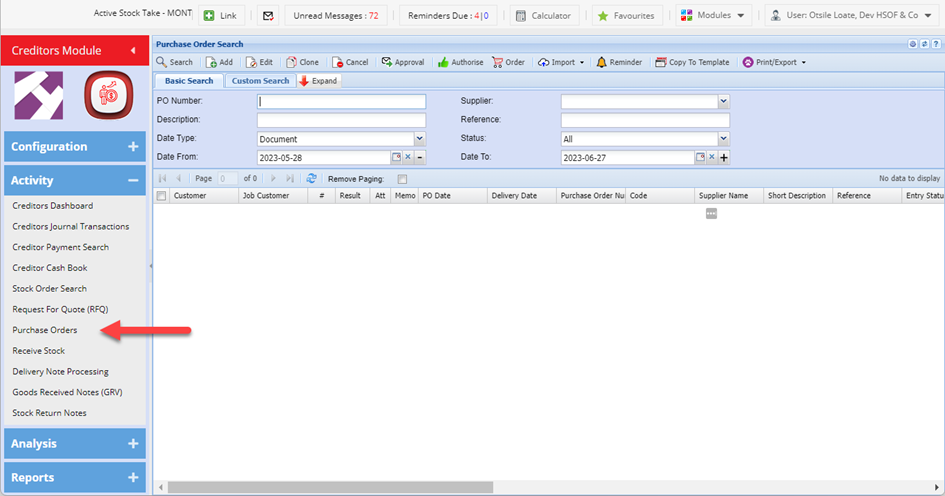Open Reminders Due indicator
Viewport: 945px width, 496px height.
448,16
